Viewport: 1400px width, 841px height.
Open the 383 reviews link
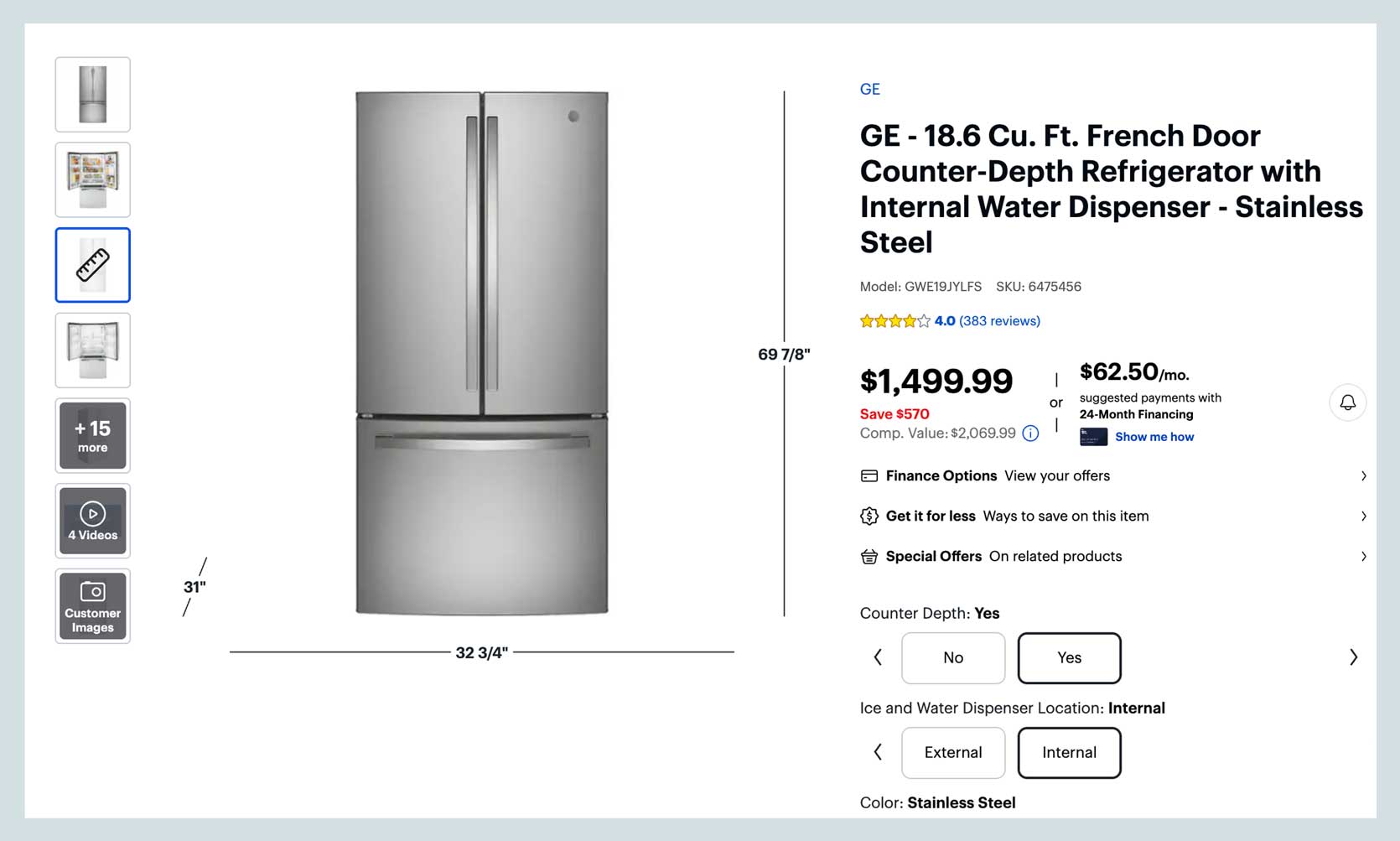pyautogui.click(x=999, y=321)
